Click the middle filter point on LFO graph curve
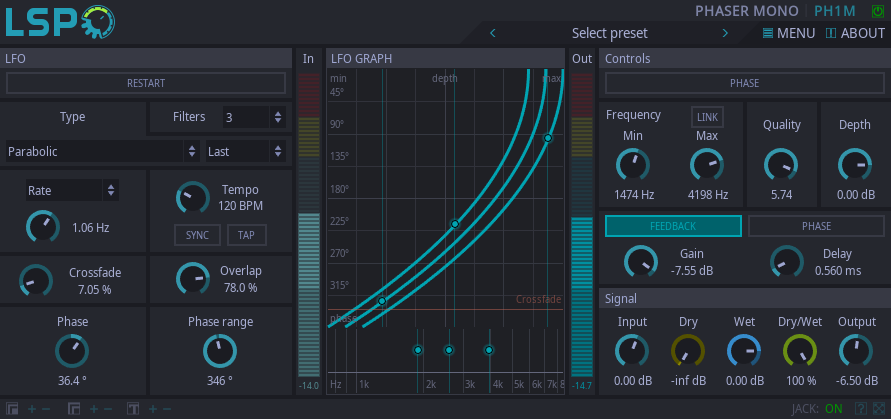The height and width of the screenshot is (419, 891). pos(455,224)
